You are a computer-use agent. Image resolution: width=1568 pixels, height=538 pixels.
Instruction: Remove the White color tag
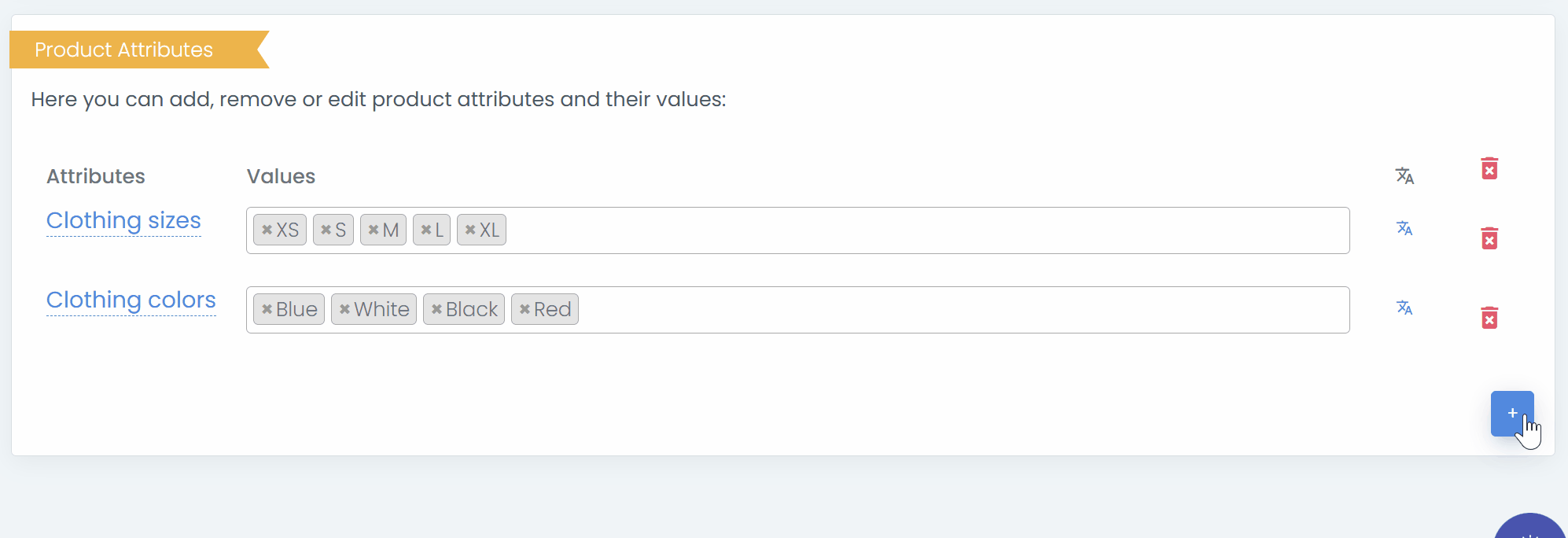[344, 309]
